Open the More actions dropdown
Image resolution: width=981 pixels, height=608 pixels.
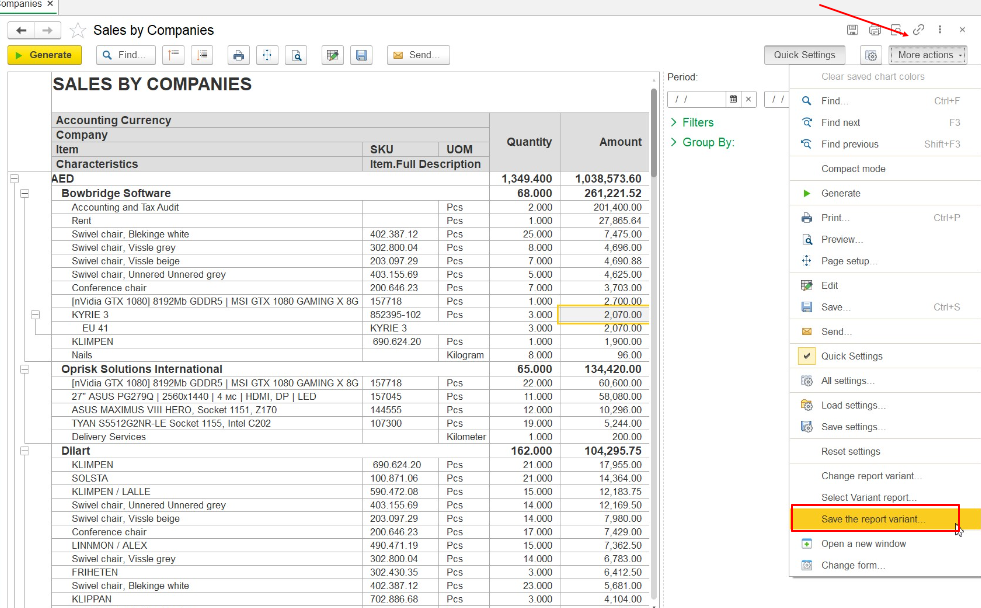click(x=927, y=55)
